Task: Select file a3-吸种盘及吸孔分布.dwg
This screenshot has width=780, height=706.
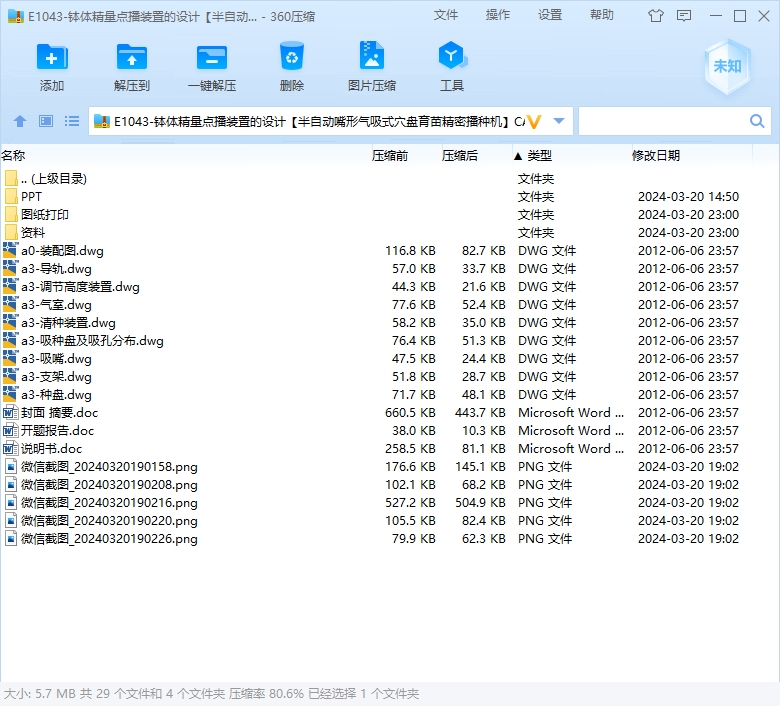Action: click(x=92, y=341)
